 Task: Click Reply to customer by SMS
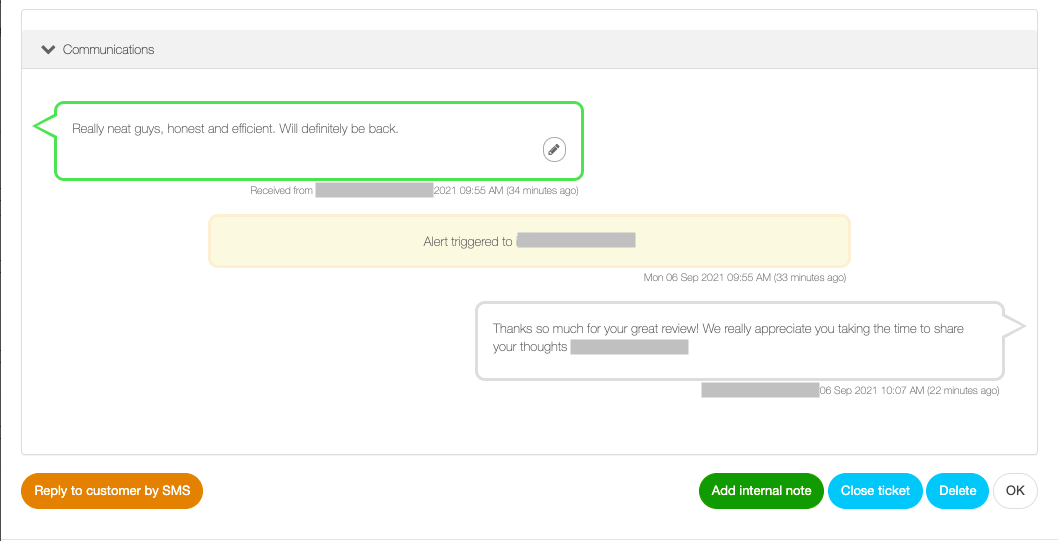(112, 490)
